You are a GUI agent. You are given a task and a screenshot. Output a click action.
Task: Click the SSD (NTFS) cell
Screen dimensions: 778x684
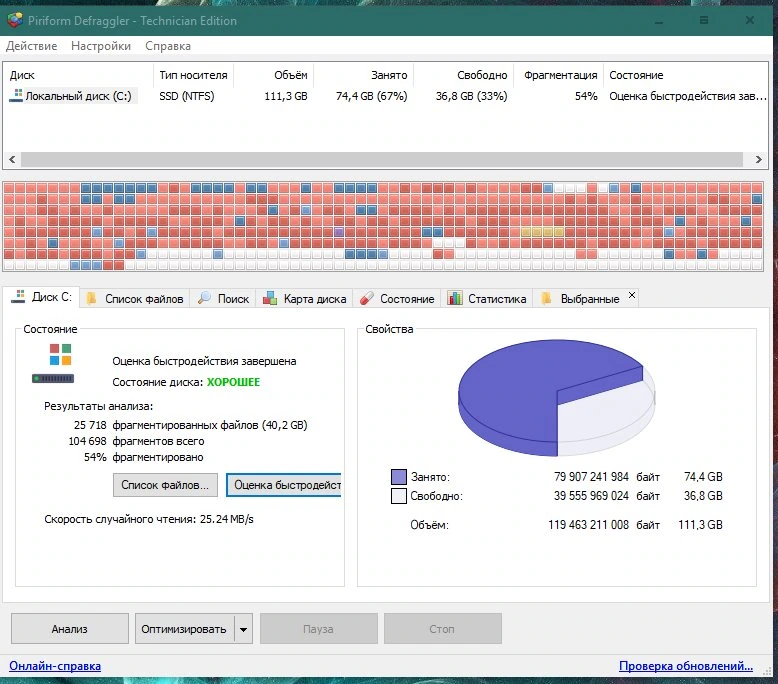[187, 96]
